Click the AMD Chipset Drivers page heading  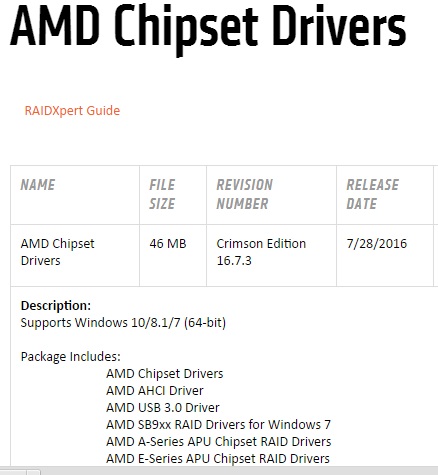pyautogui.click(x=208, y=27)
